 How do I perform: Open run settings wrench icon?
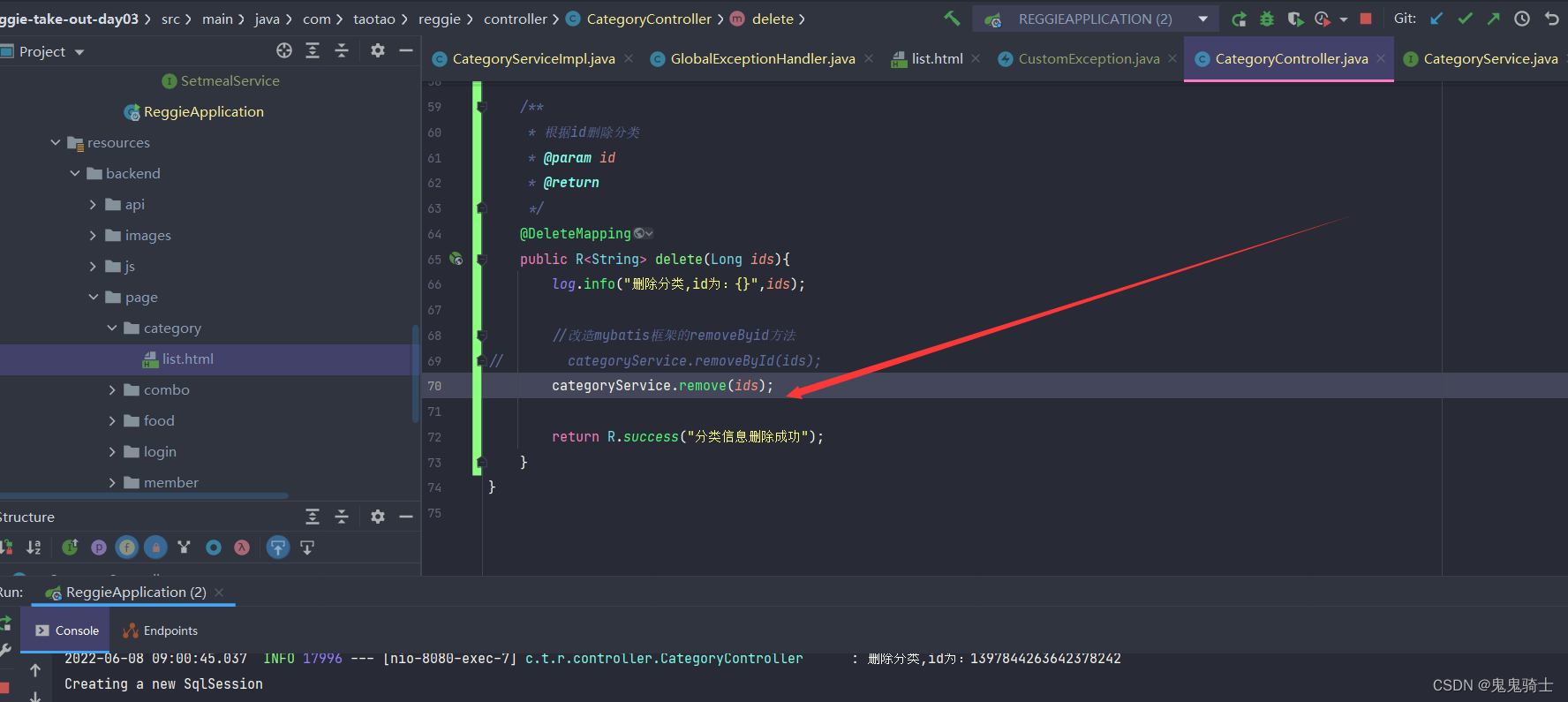point(4,650)
